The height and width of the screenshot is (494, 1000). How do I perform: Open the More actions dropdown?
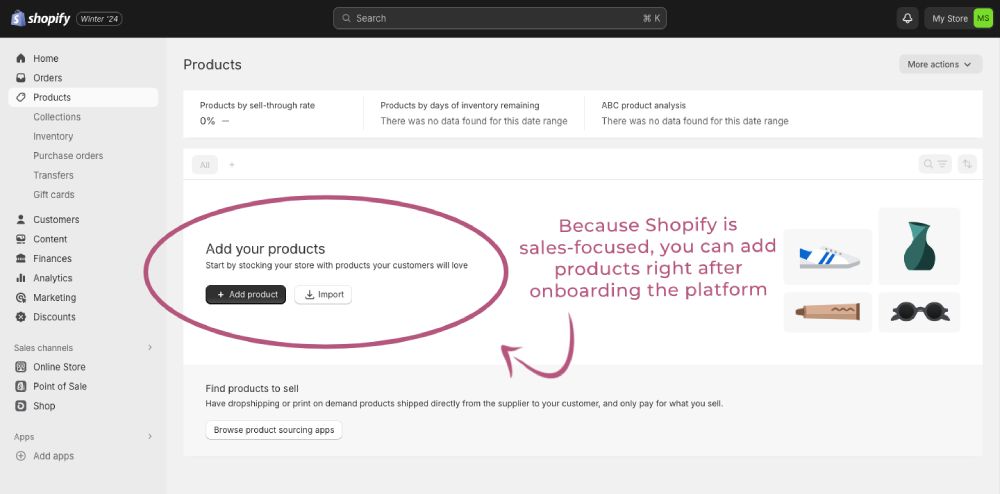point(941,64)
